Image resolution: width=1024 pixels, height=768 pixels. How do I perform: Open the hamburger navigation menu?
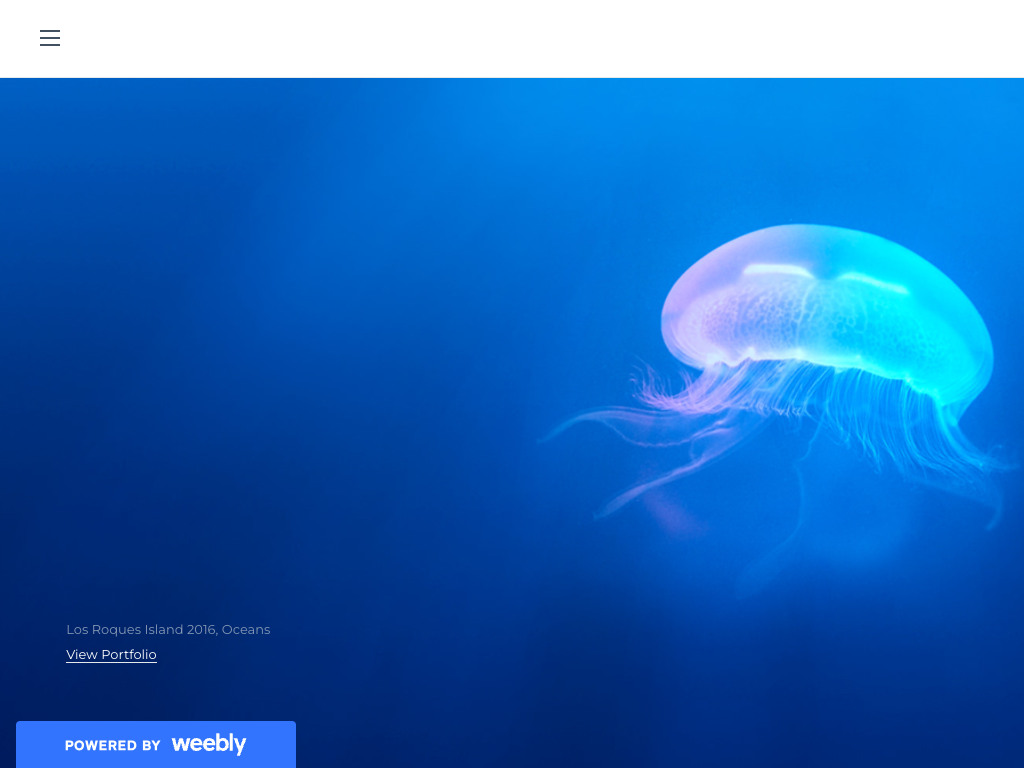click(50, 38)
